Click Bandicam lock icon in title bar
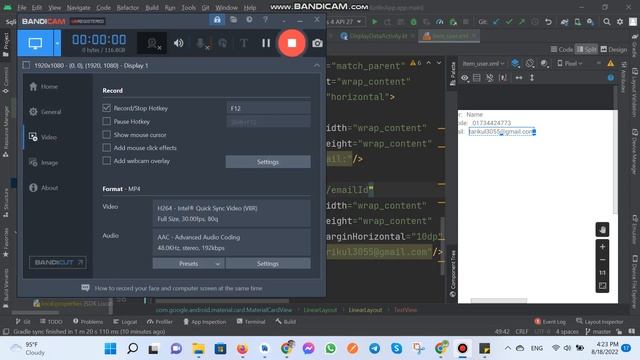Image resolution: width=640 pixels, height=360 pixels. click(217, 20)
